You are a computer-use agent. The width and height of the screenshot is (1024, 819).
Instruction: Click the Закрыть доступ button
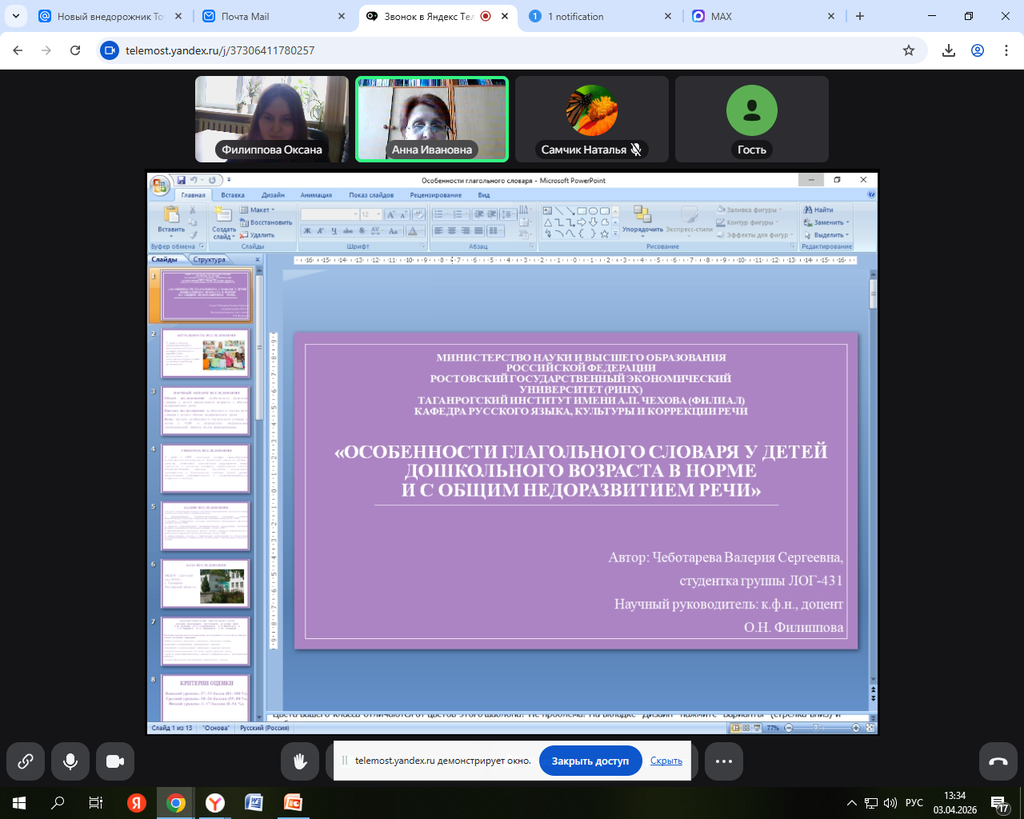tap(590, 761)
